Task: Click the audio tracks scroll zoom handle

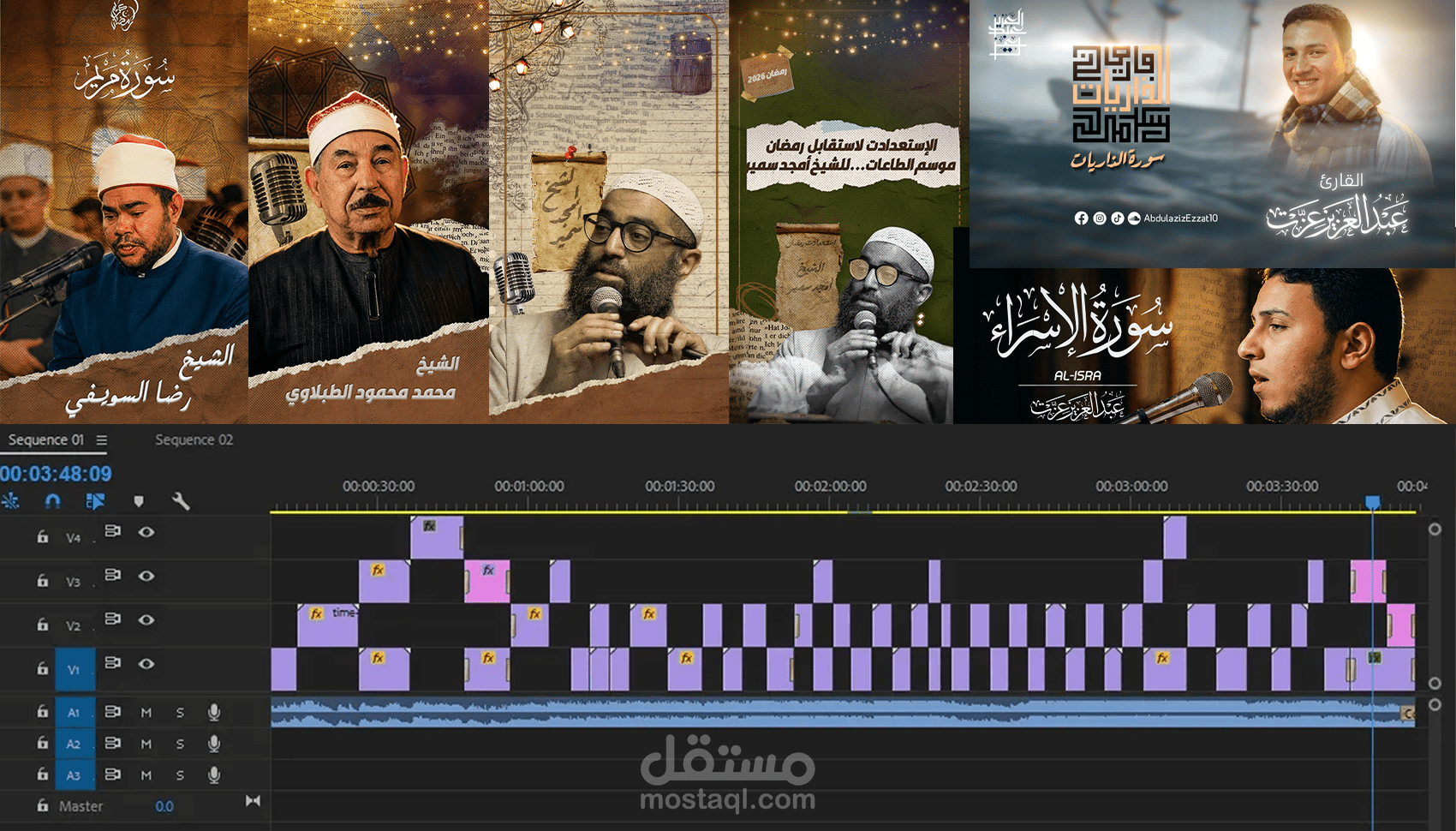Action: [x=1435, y=704]
